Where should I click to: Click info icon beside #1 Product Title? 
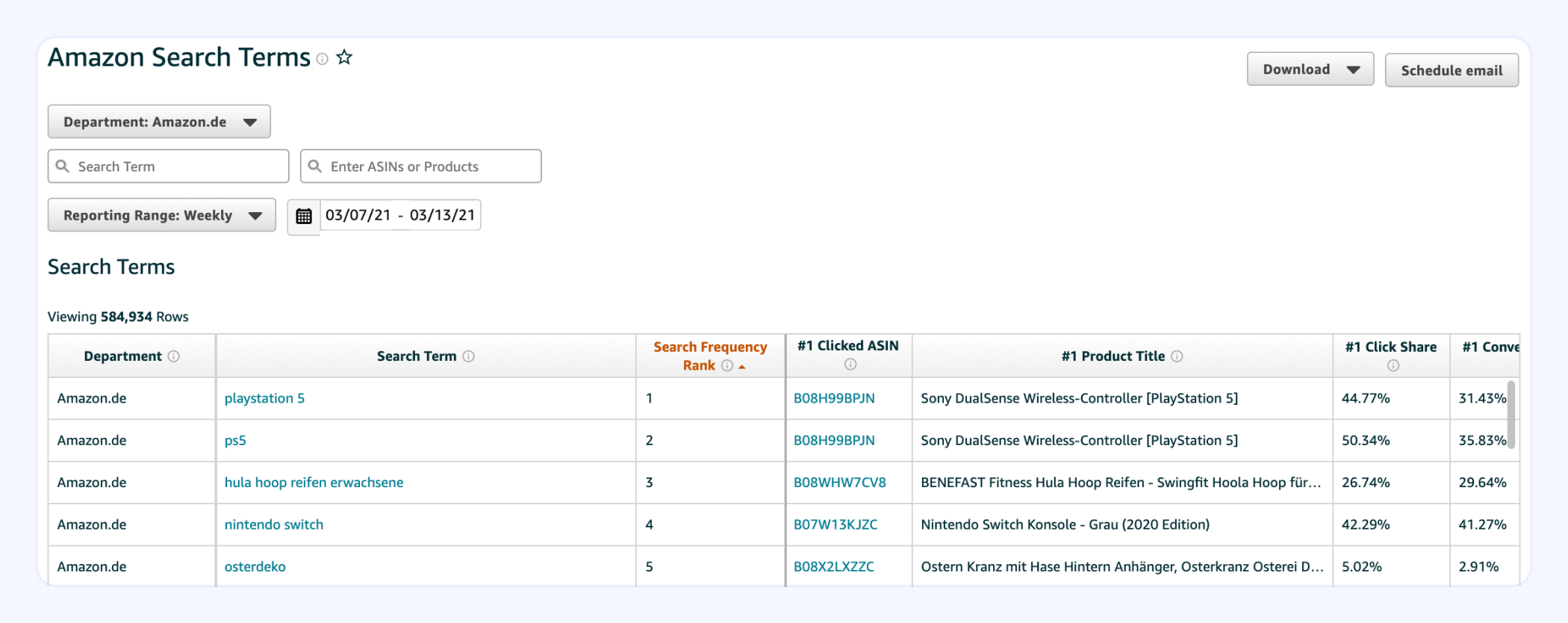point(1177,356)
